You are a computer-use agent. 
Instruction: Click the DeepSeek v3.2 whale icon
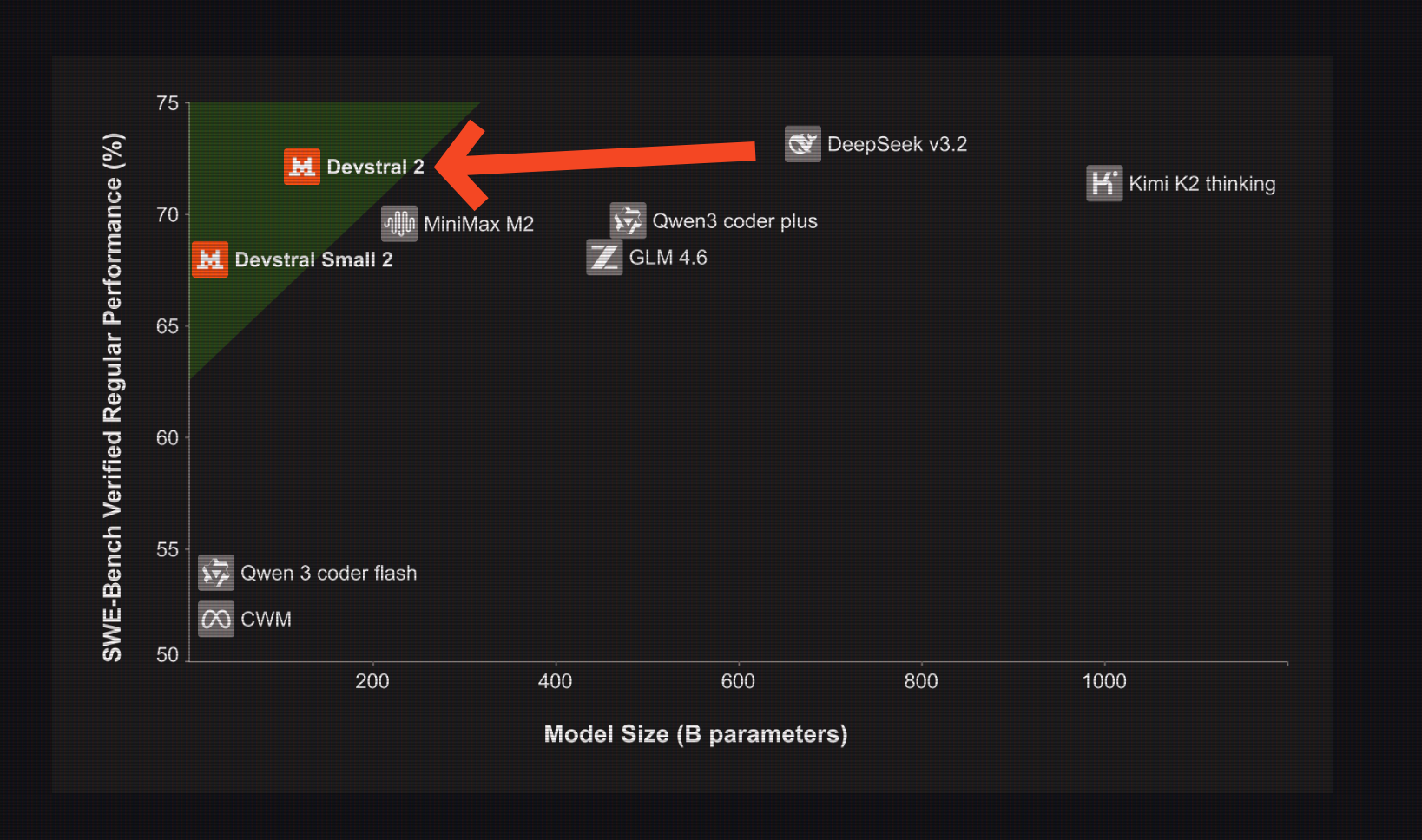coord(803,144)
